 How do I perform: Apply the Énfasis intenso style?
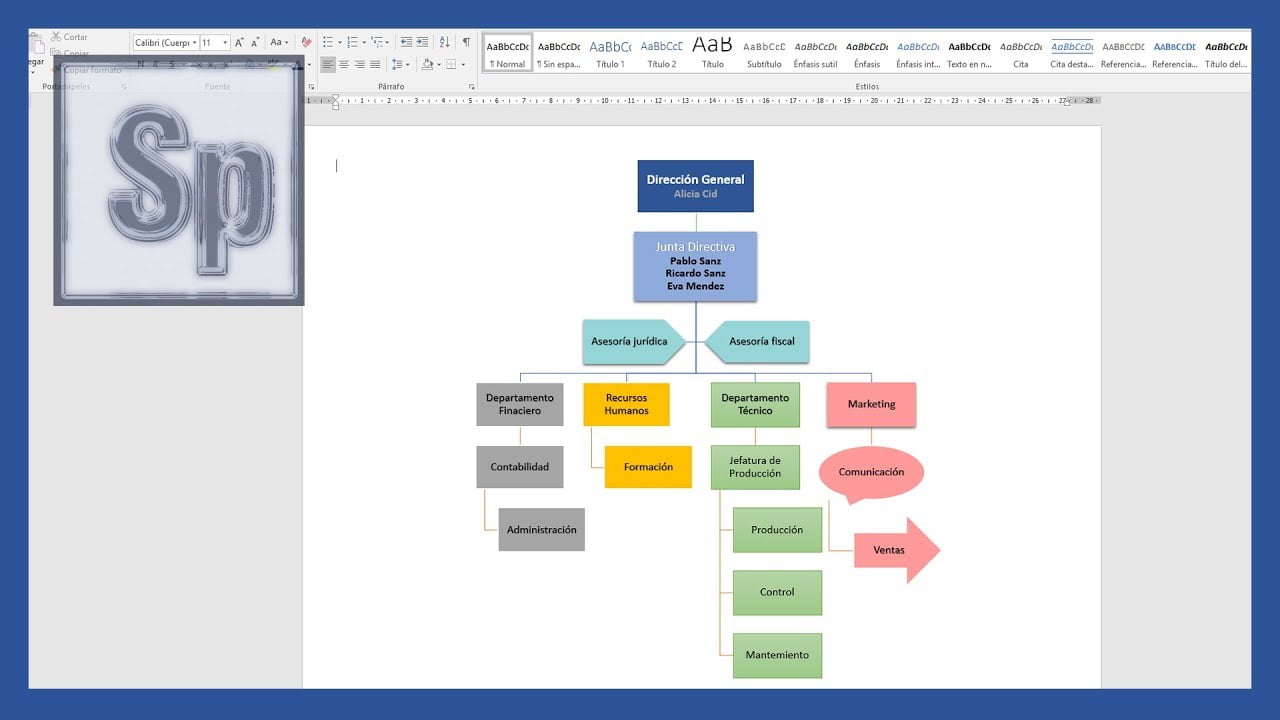click(x=918, y=53)
